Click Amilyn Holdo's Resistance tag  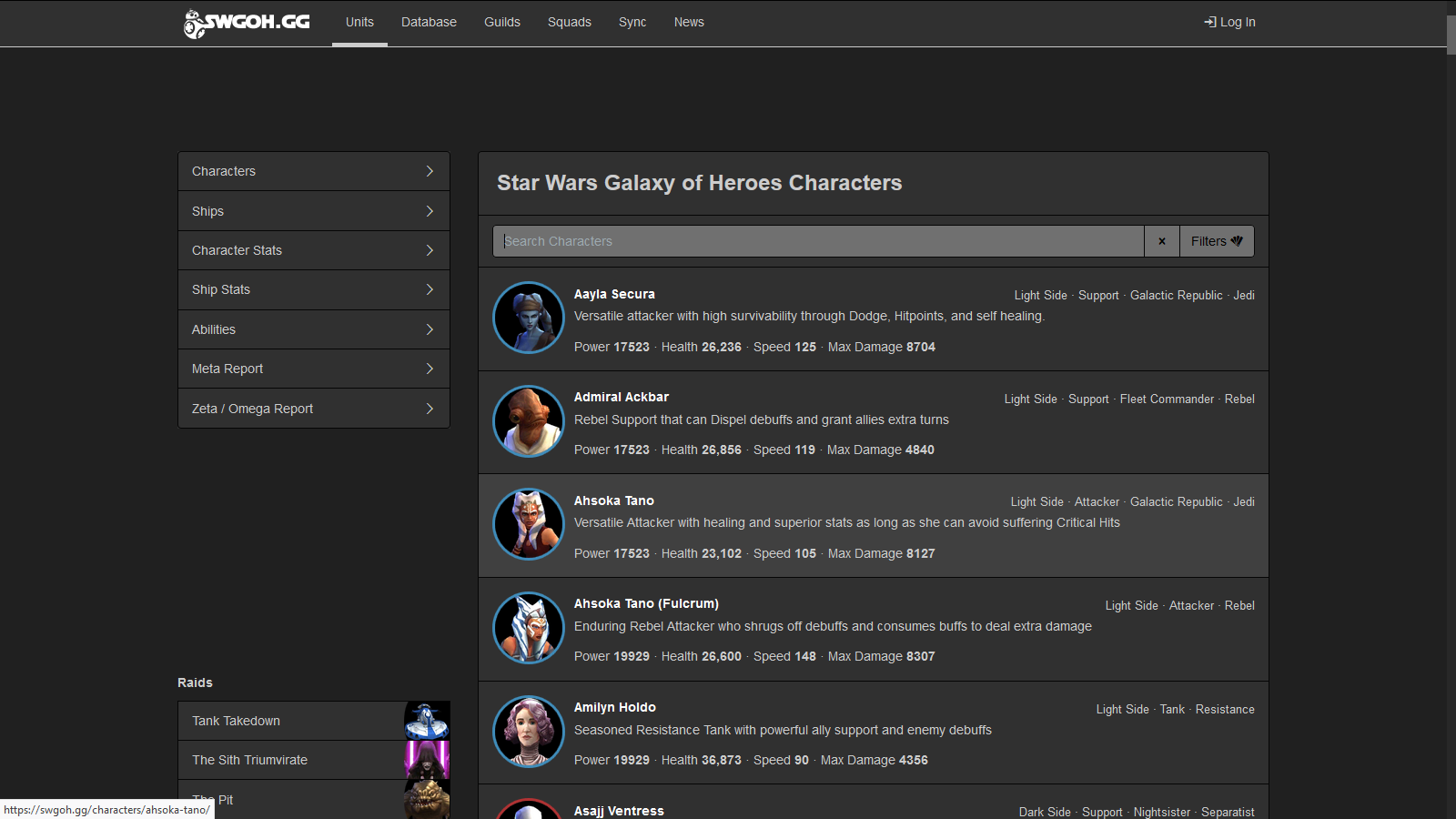pyautogui.click(x=1225, y=709)
